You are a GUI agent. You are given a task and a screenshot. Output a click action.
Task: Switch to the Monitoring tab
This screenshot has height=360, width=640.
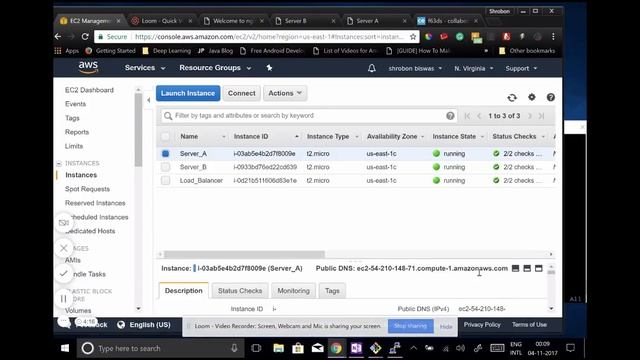[x=293, y=291]
